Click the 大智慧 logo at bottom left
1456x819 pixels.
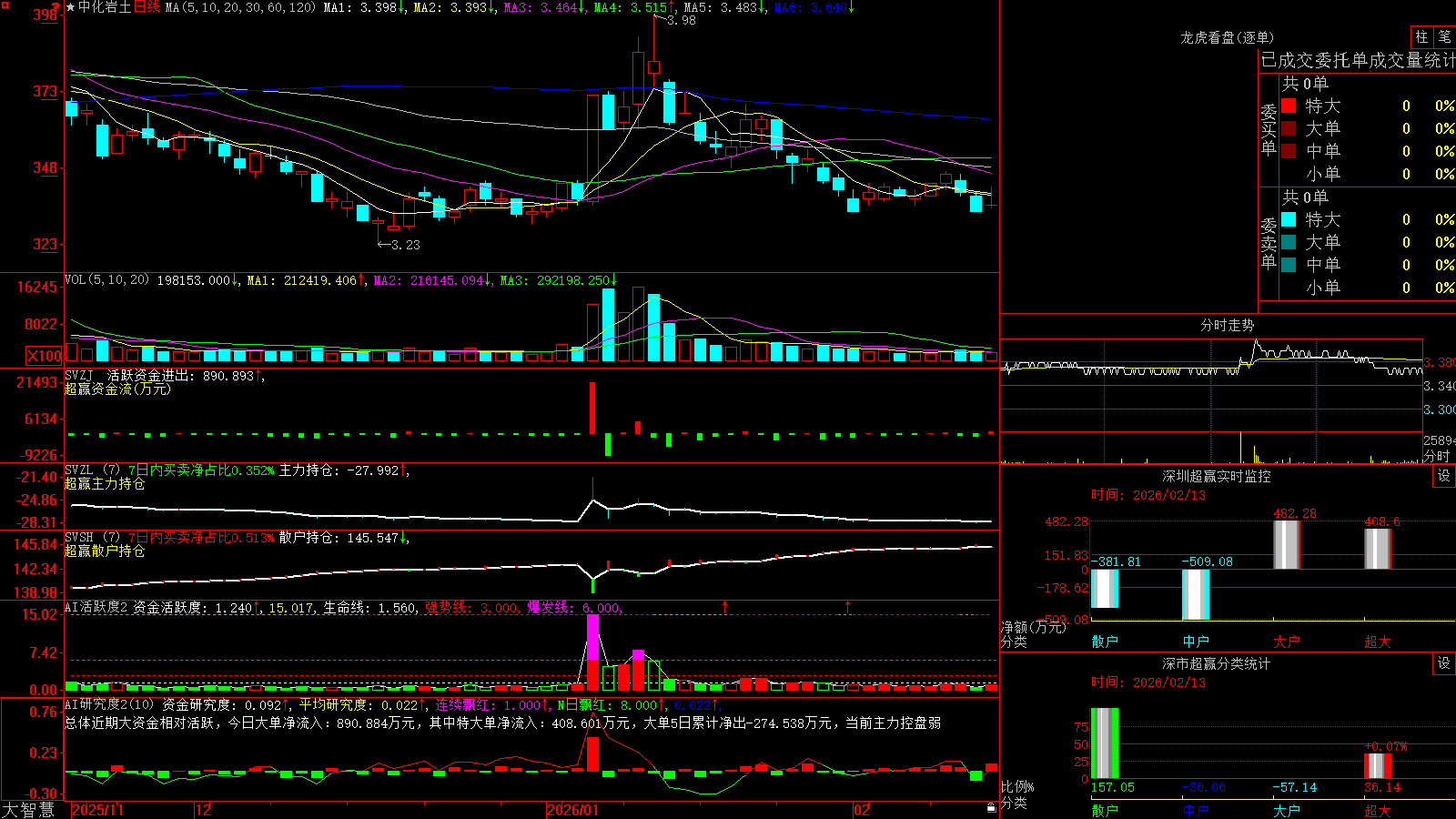28,810
